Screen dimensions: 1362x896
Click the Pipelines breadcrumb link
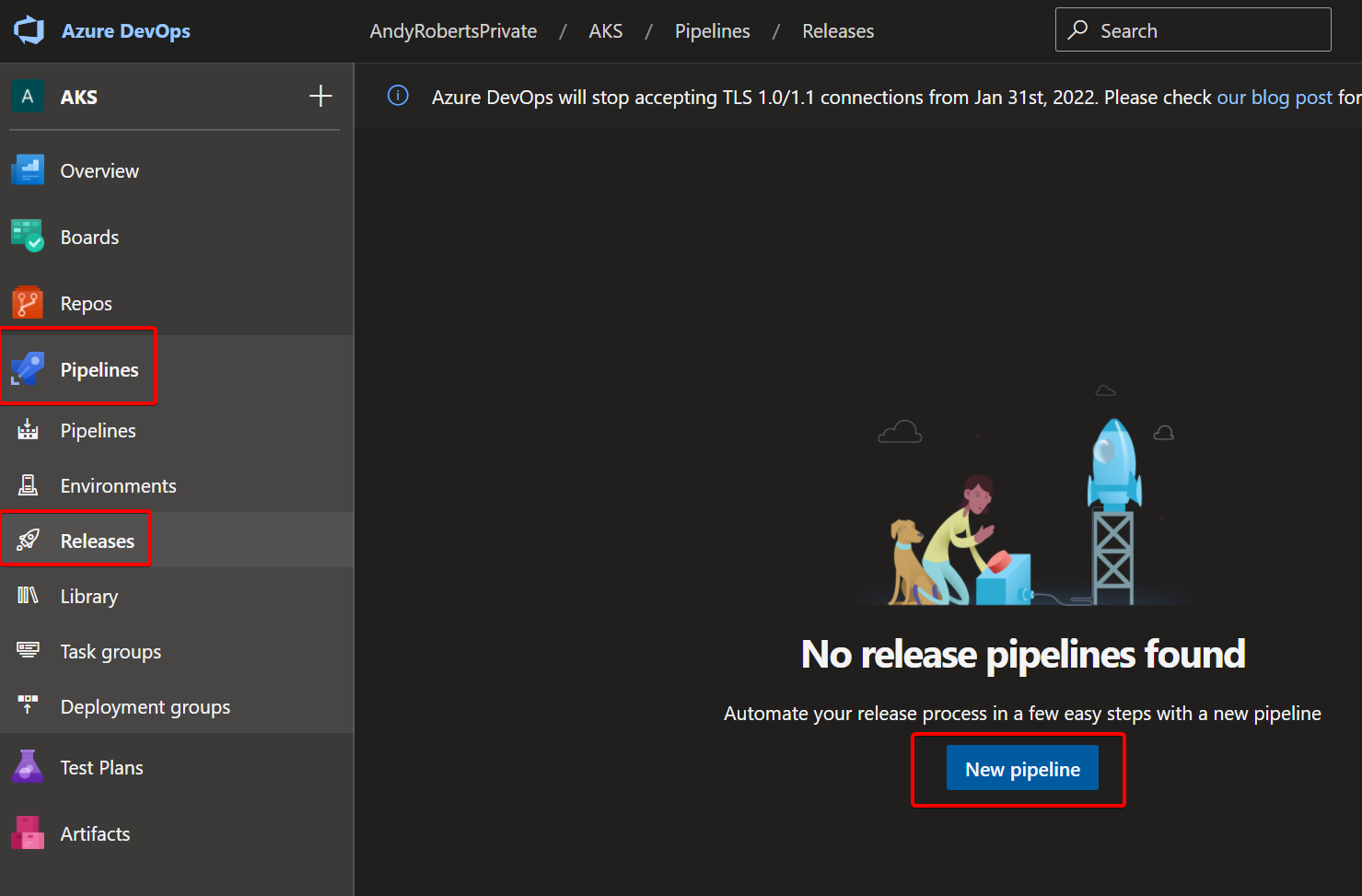[713, 31]
